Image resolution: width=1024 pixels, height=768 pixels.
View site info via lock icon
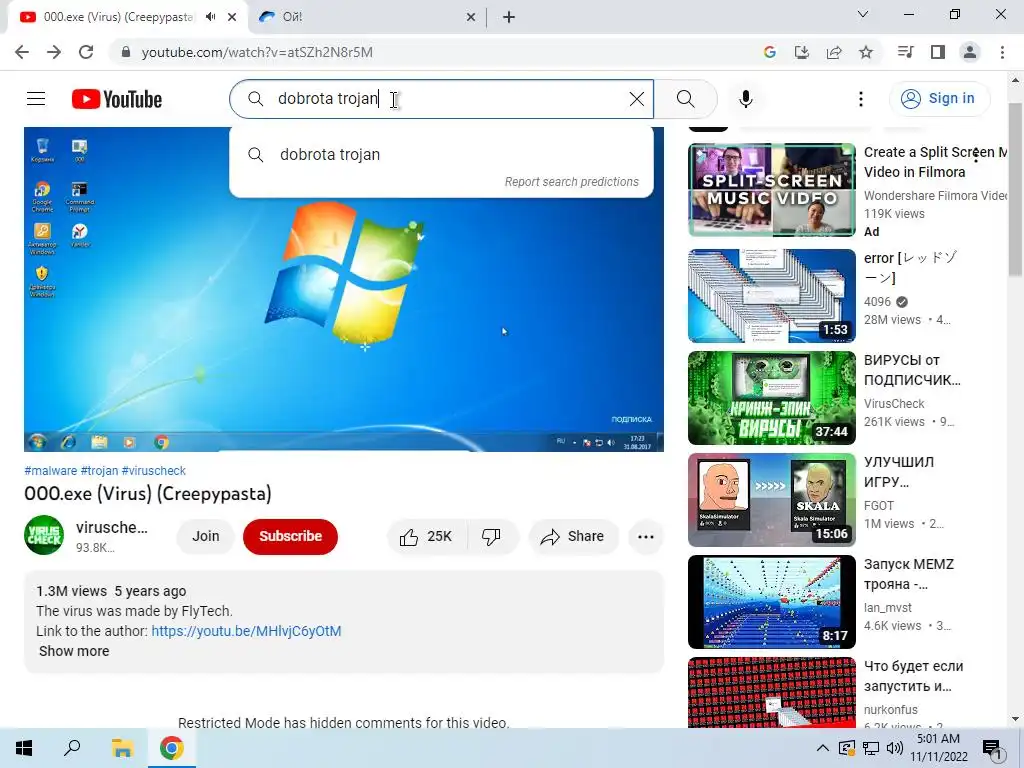tap(126, 52)
